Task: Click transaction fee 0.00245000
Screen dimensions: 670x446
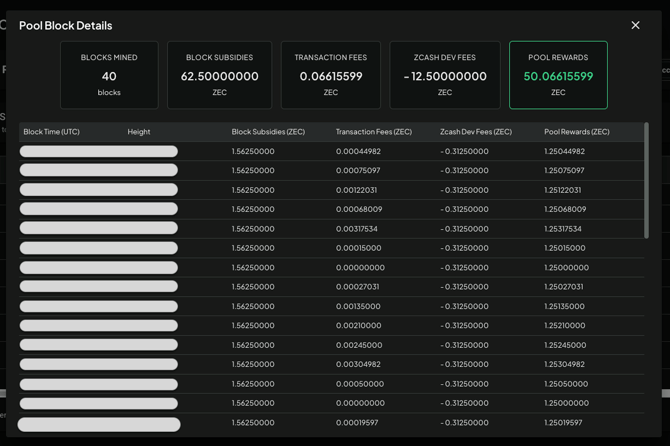Action: [x=359, y=345]
